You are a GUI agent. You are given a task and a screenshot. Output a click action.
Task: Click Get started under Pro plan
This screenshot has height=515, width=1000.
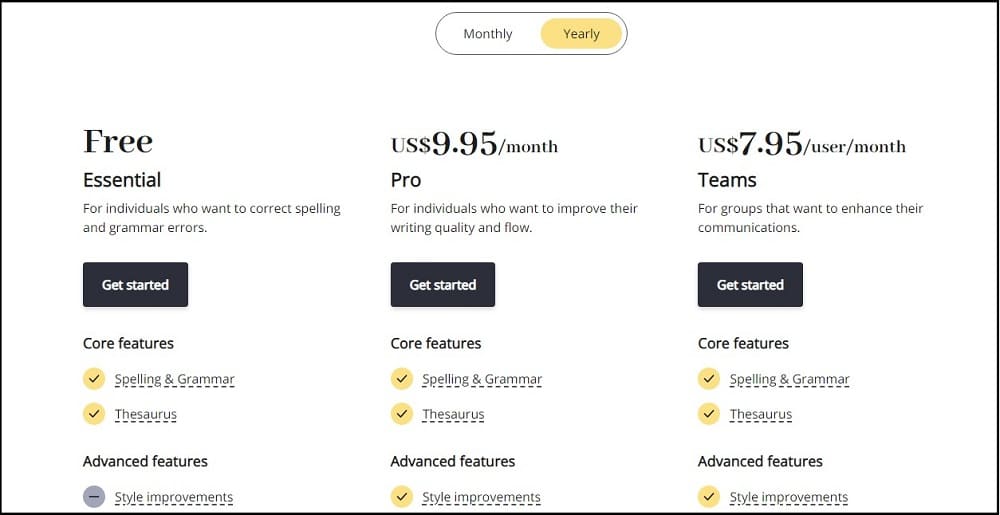pos(443,284)
